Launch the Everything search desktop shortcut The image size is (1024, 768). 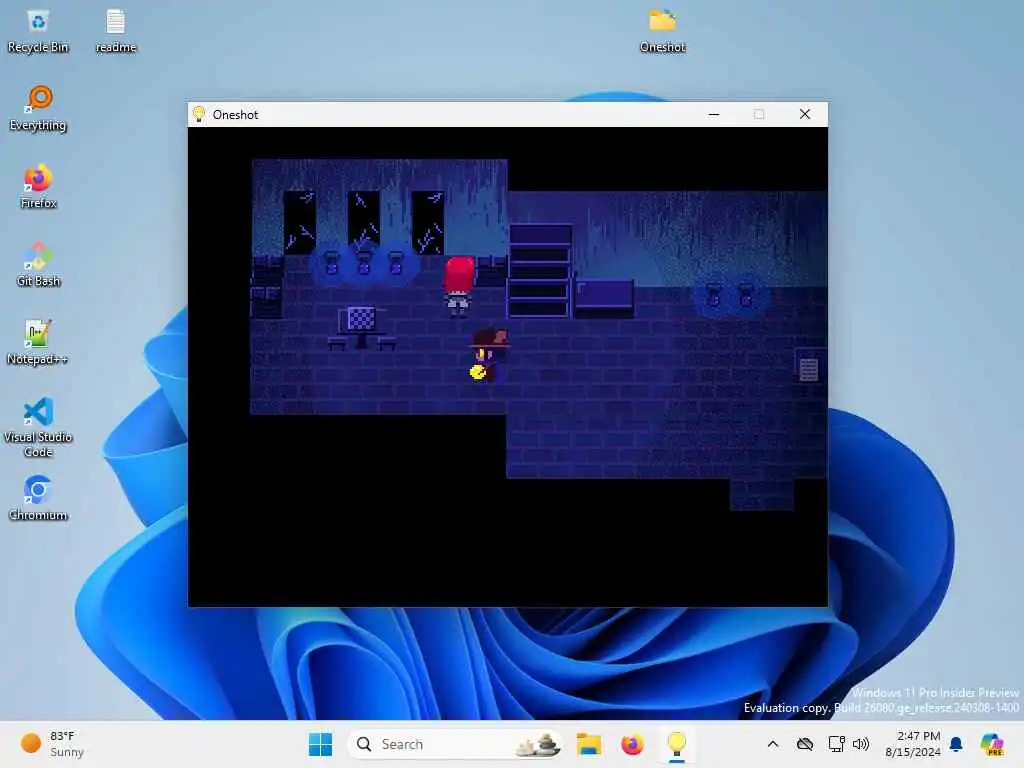(x=39, y=108)
